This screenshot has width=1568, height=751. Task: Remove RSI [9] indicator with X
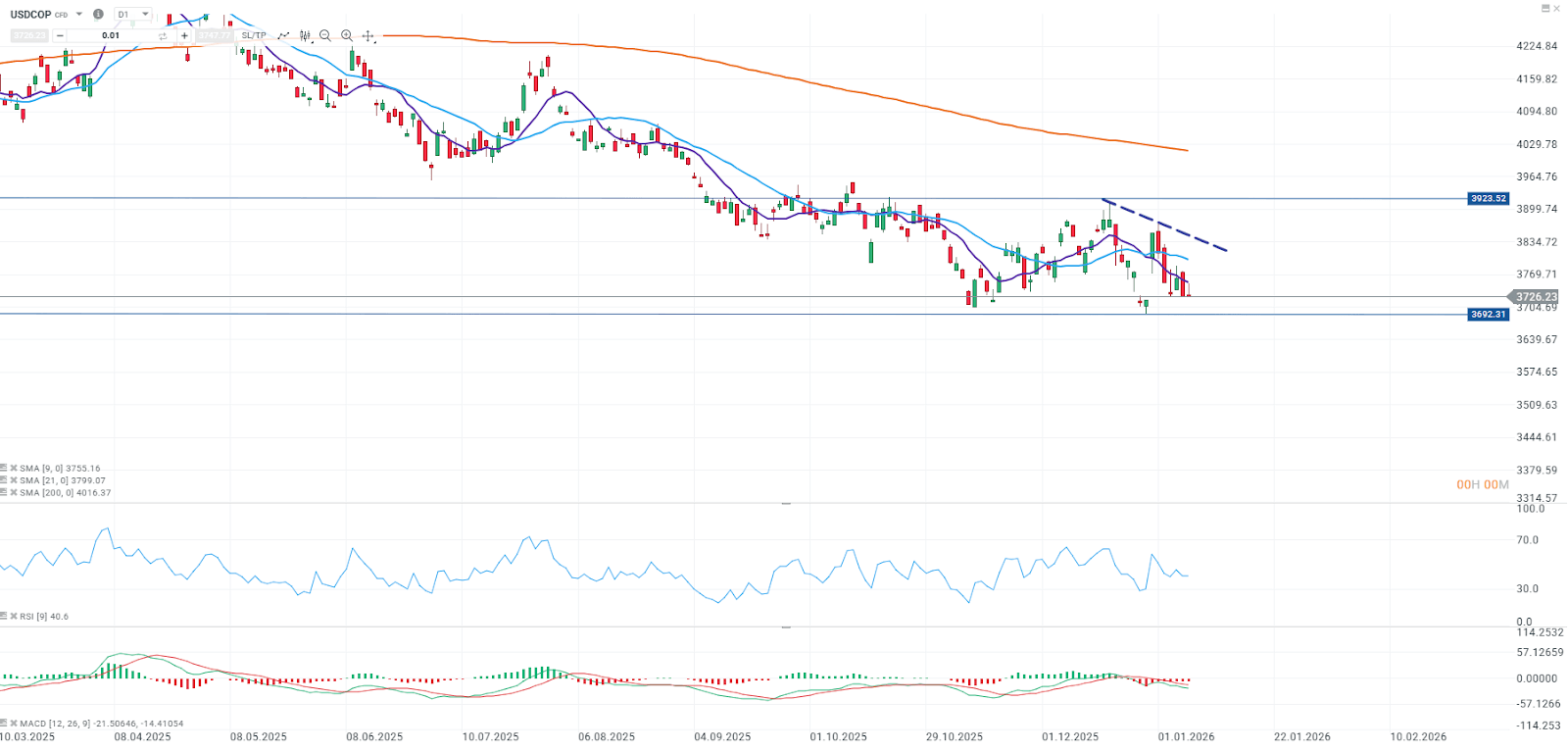[x=14, y=616]
